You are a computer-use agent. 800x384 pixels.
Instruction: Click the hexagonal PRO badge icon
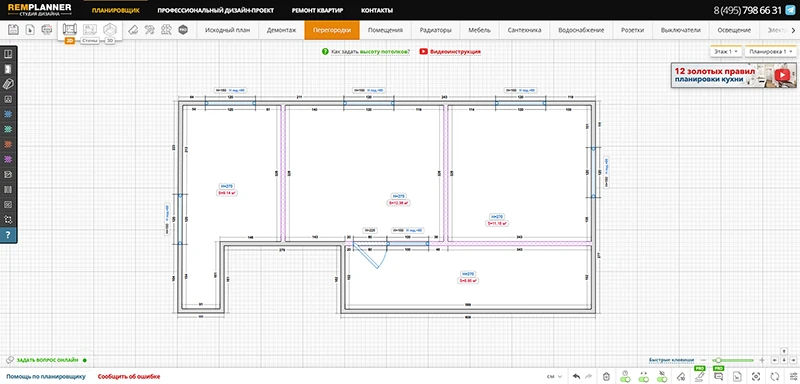pyautogui.click(x=183, y=30)
